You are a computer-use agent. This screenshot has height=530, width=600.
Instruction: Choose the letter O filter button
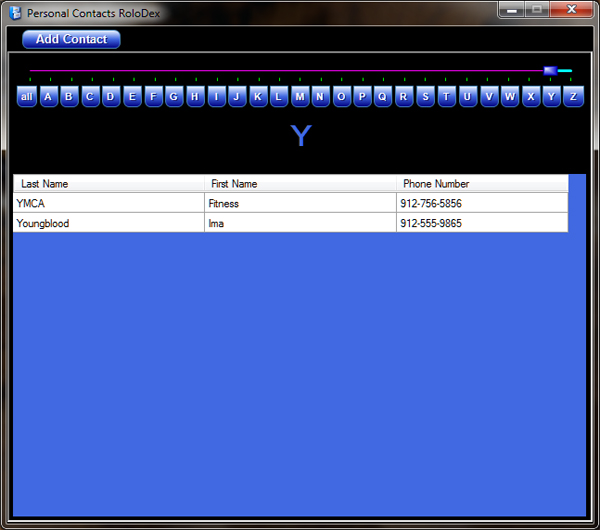point(342,96)
